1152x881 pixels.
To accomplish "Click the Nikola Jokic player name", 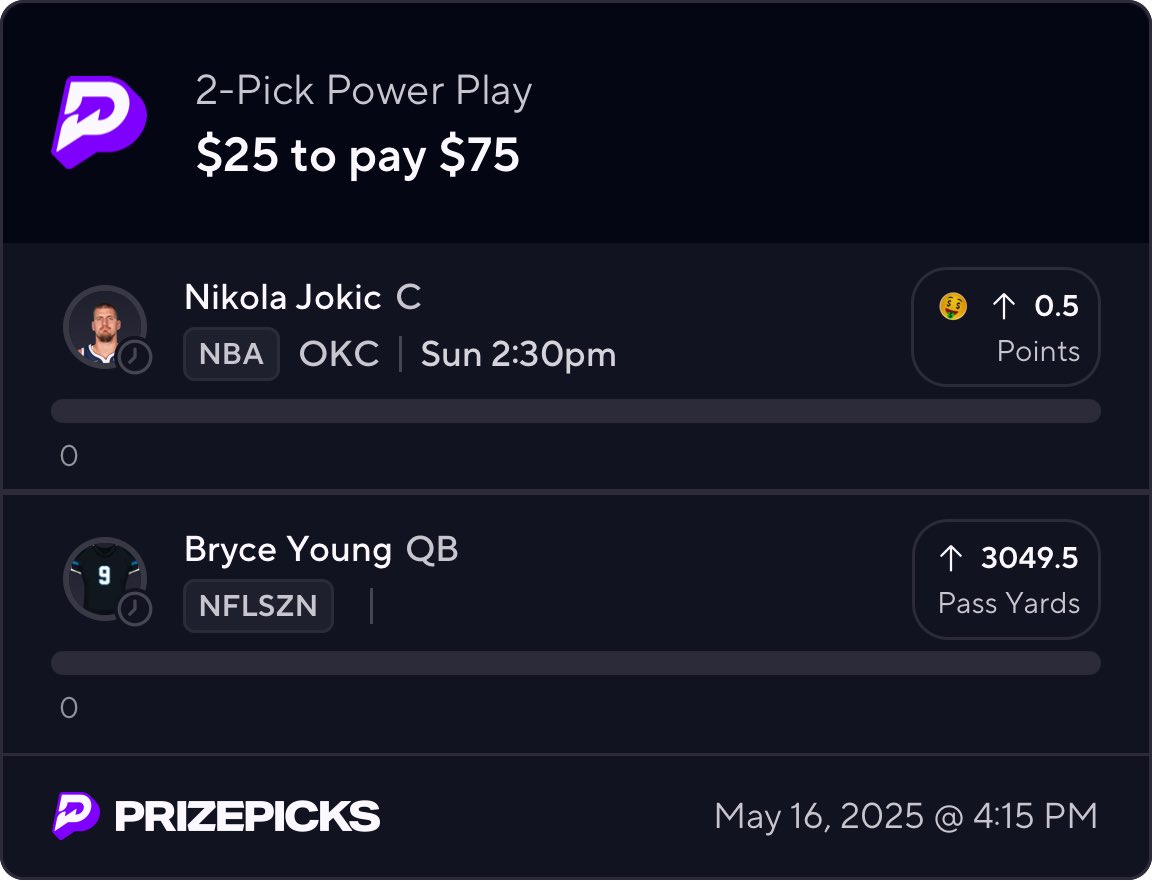I will 283,297.
